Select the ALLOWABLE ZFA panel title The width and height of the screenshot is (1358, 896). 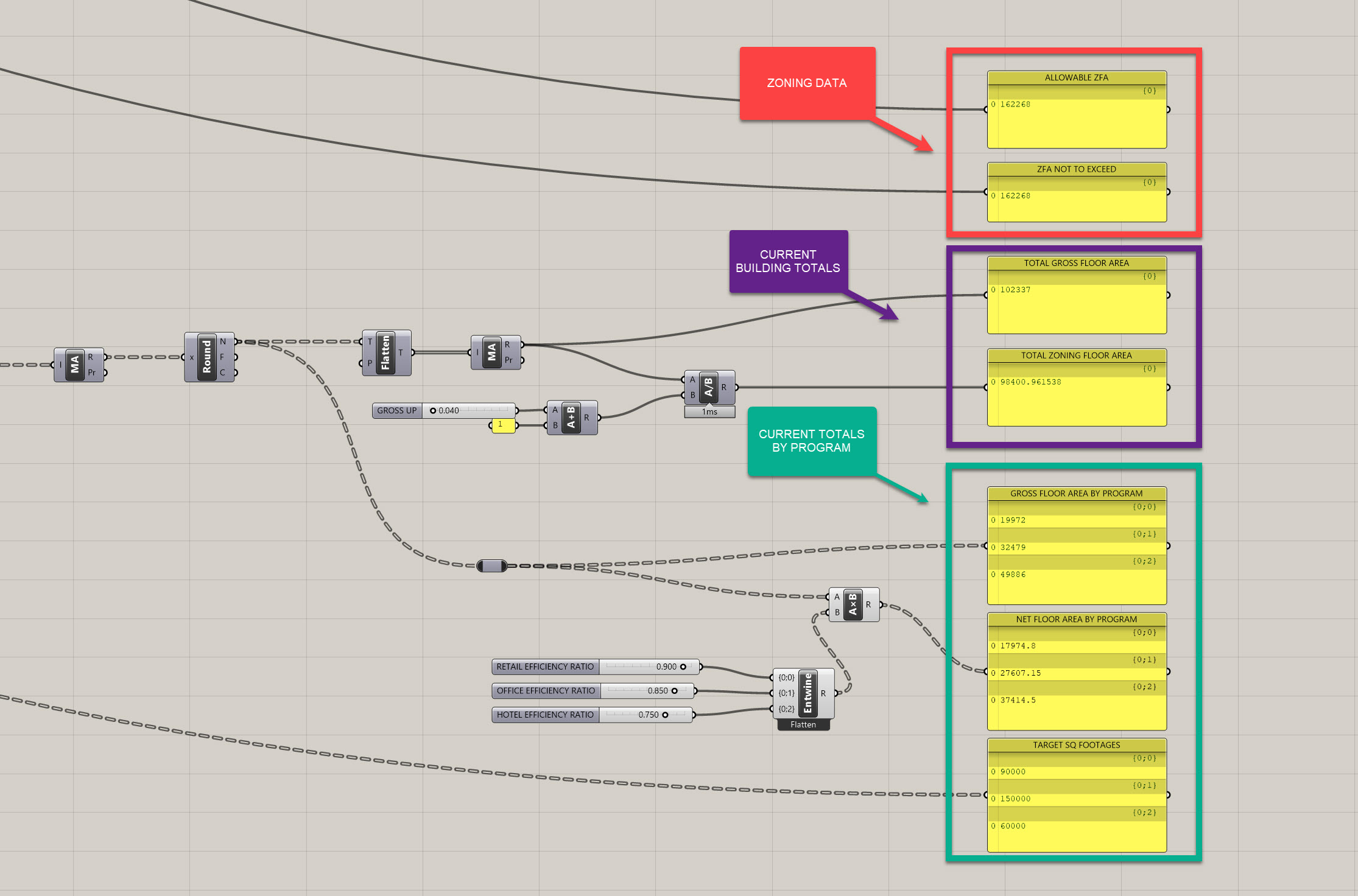click(x=1076, y=78)
